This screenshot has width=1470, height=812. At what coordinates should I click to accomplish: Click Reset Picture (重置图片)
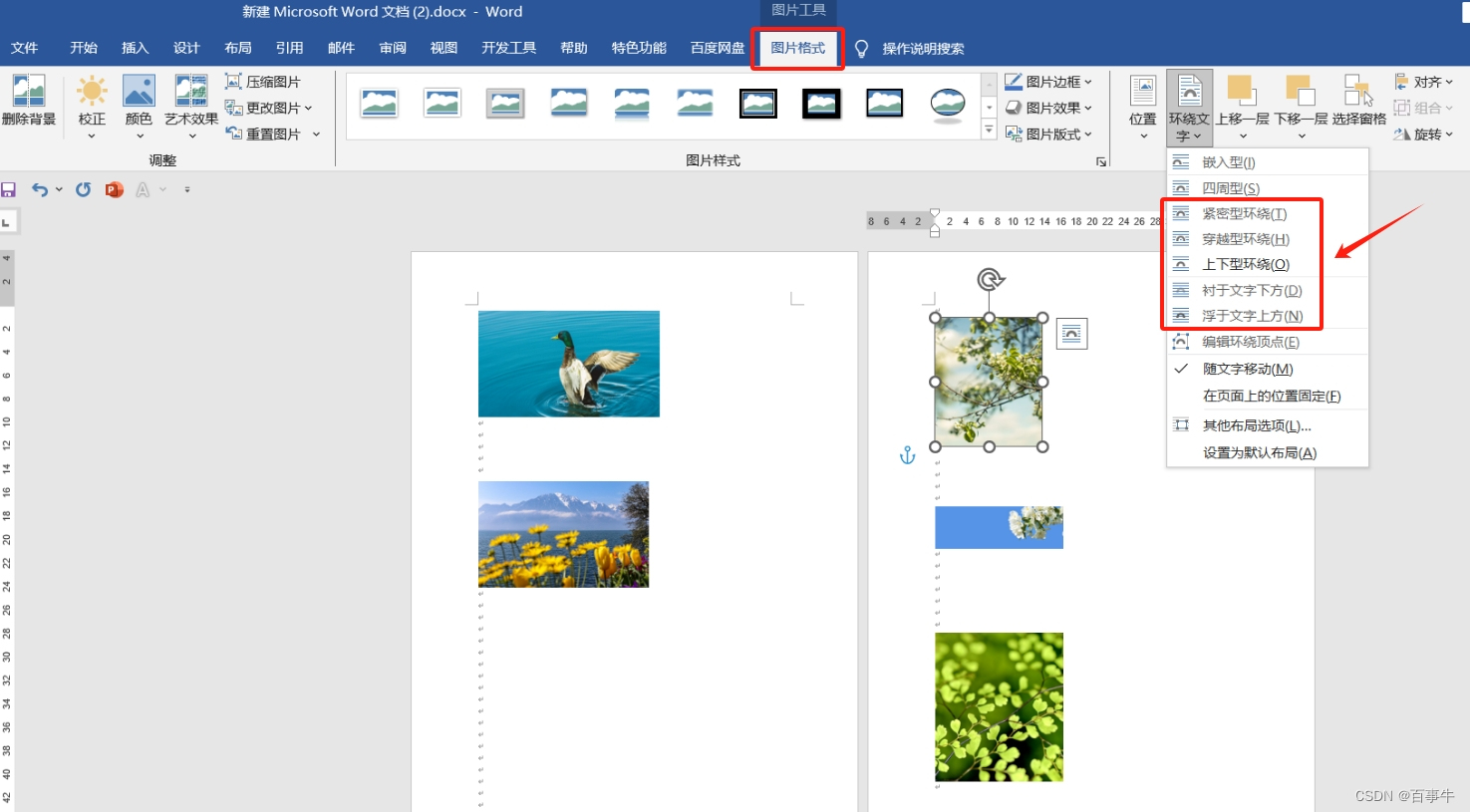click(x=263, y=134)
